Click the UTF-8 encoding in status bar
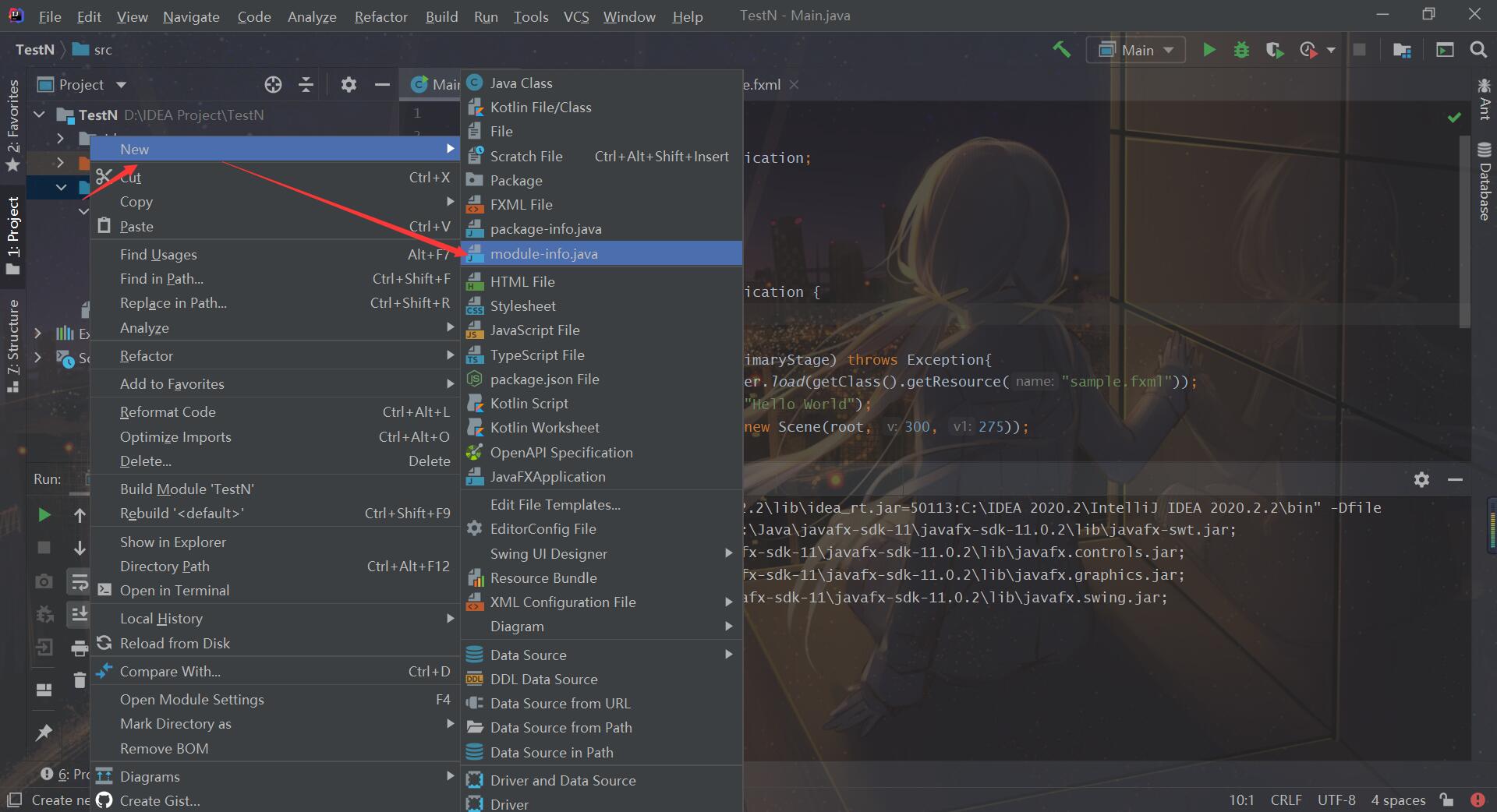 click(x=1336, y=800)
